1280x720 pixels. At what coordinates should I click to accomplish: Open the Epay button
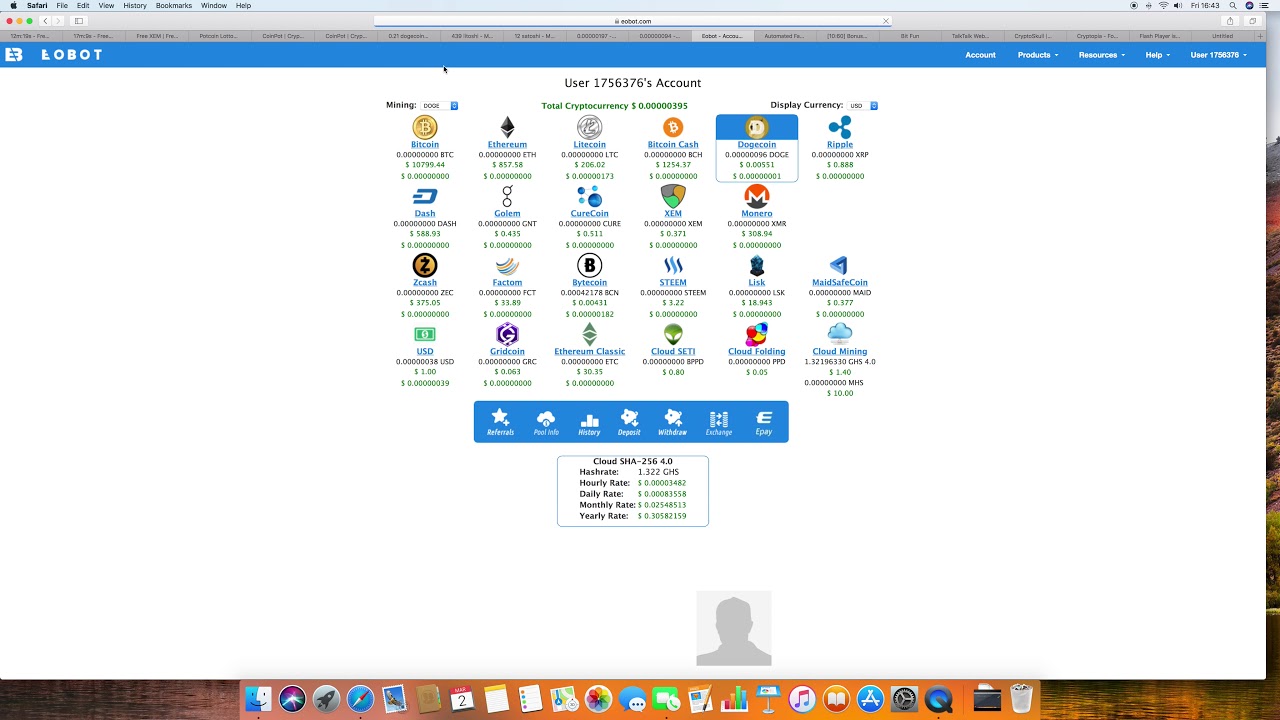[x=764, y=422]
